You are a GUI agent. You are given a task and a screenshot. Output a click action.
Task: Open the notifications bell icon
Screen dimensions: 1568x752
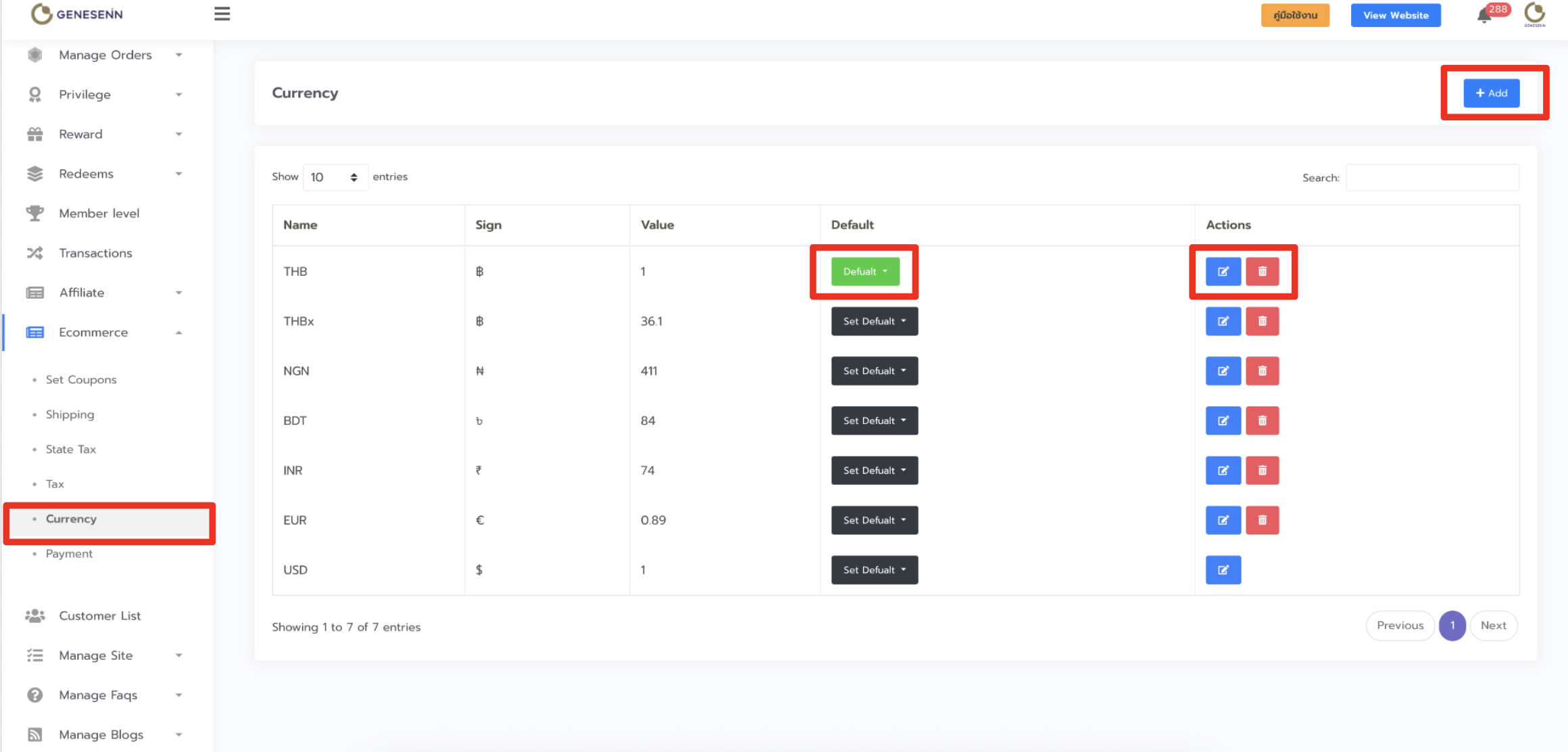pos(1484,16)
